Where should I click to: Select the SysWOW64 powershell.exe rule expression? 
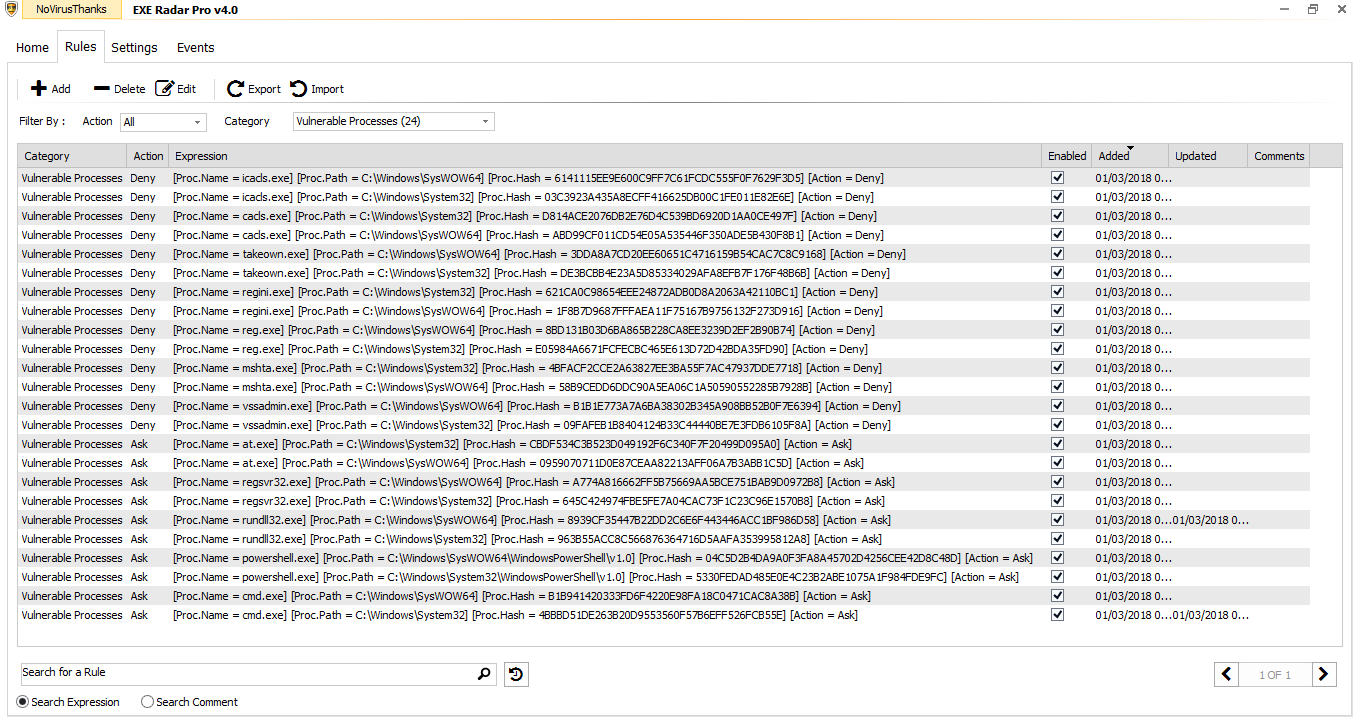[x=603, y=558]
